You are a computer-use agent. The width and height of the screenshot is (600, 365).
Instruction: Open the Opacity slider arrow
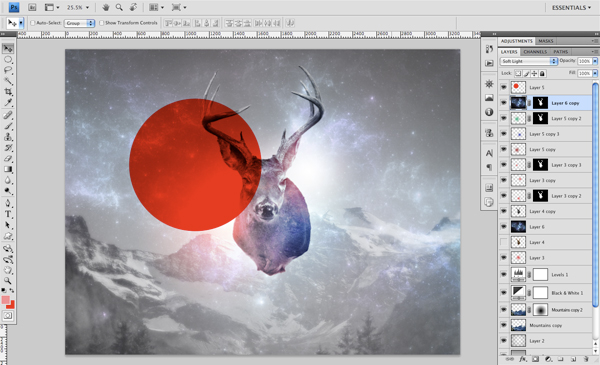(595, 61)
